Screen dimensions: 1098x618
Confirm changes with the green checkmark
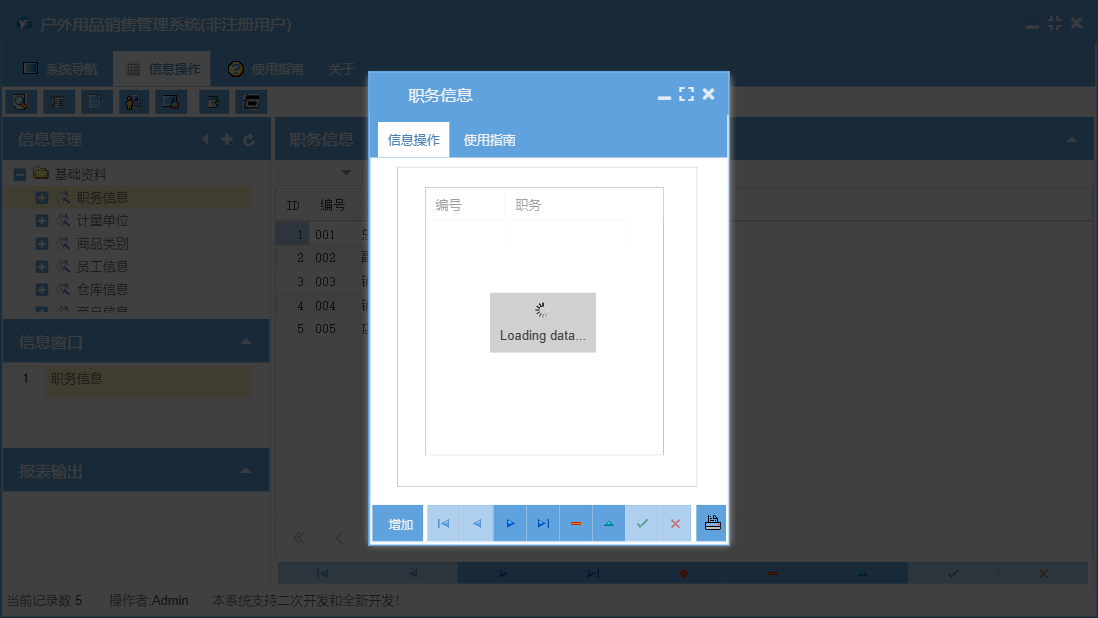[x=642, y=522]
